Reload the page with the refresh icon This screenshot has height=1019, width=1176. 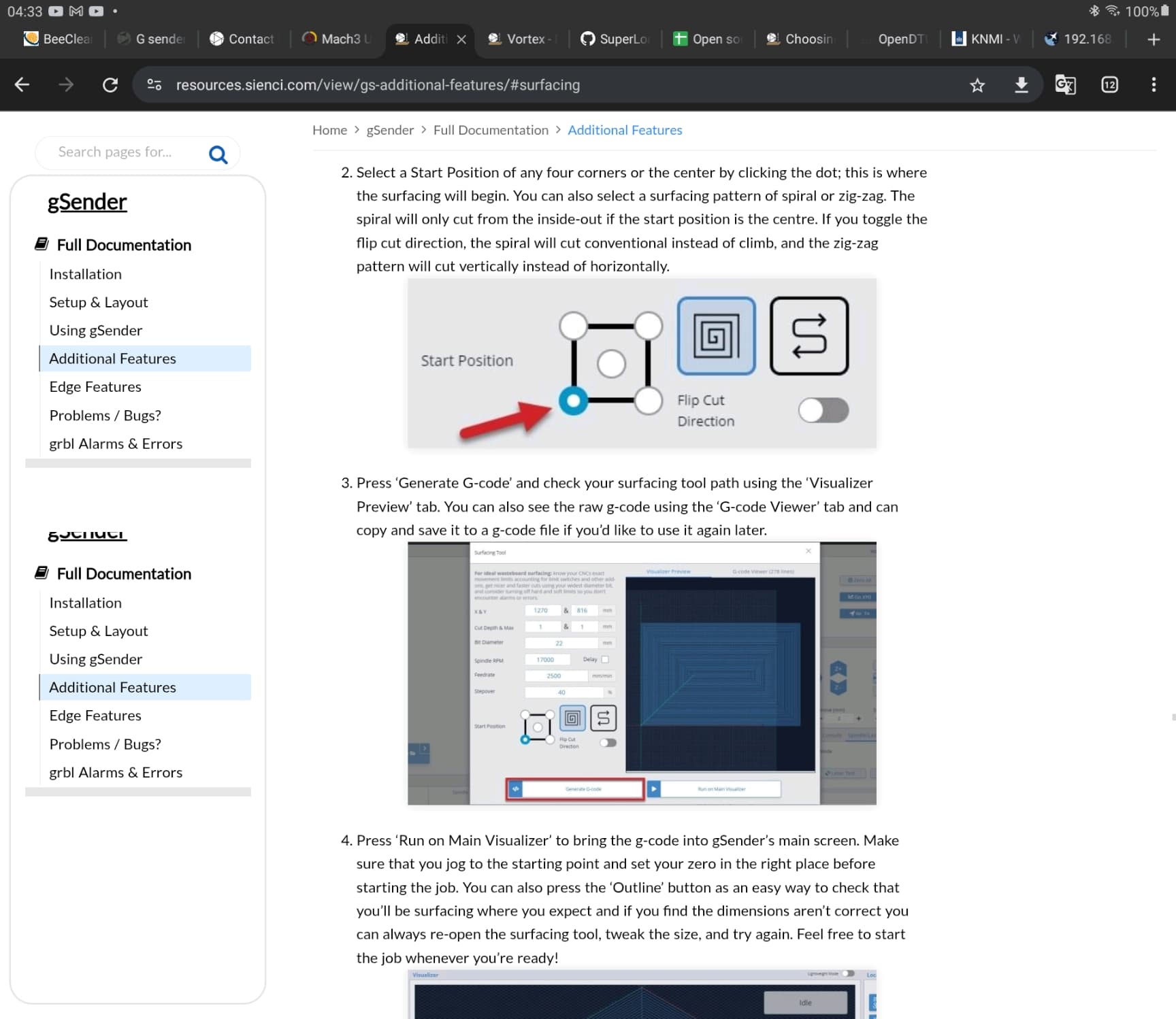(x=110, y=85)
